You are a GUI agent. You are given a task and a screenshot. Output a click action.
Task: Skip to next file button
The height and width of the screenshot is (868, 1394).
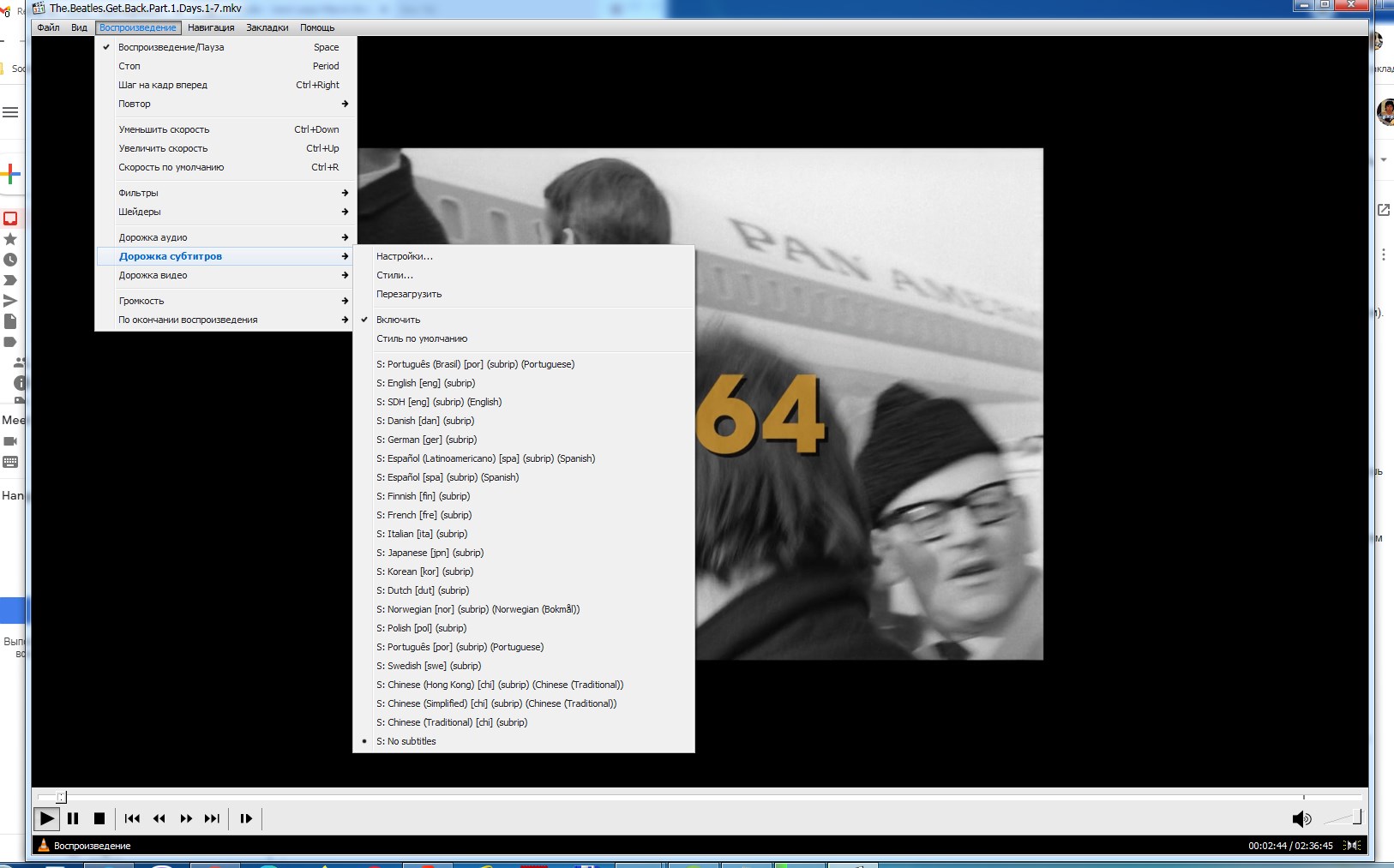[212, 818]
